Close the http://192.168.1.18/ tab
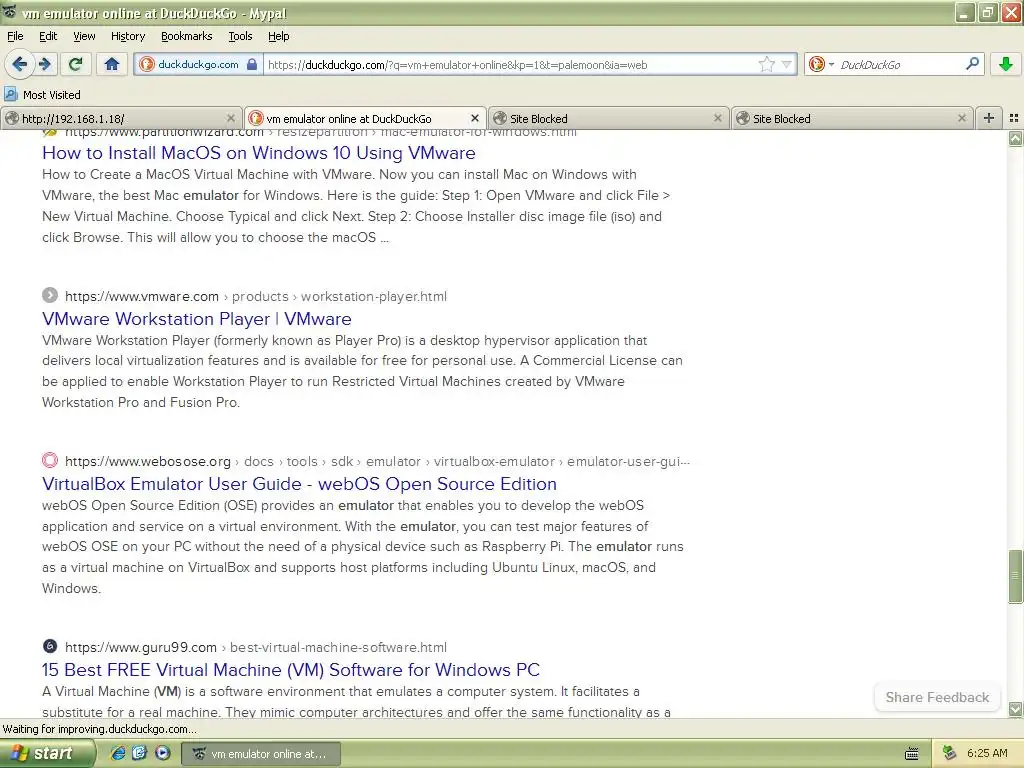This screenshot has height=768, width=1024. pos(231,118)
